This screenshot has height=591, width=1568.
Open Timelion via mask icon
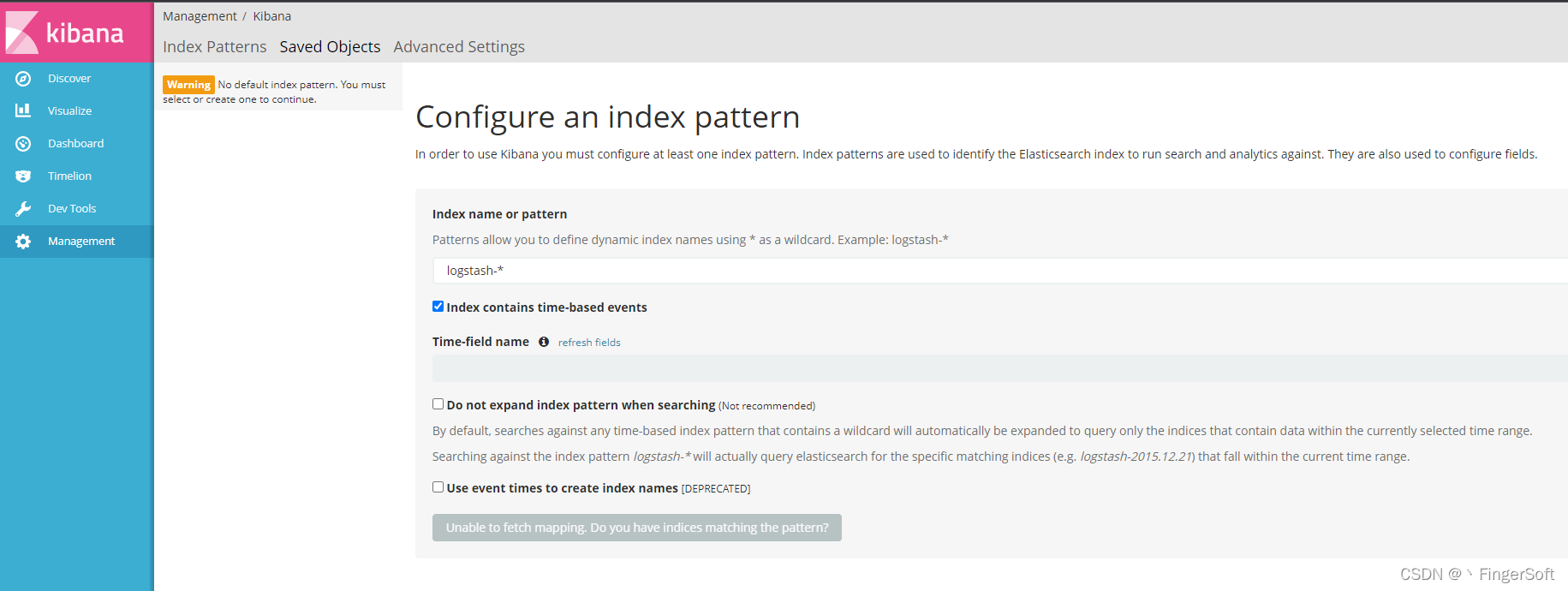point(23,176)
